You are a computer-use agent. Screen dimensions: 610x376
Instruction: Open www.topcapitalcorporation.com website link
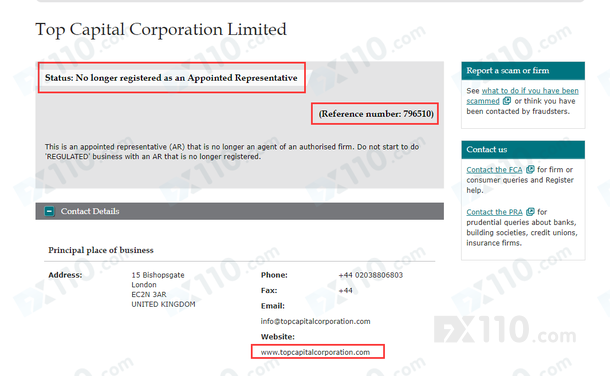click(x=316, y=352)
